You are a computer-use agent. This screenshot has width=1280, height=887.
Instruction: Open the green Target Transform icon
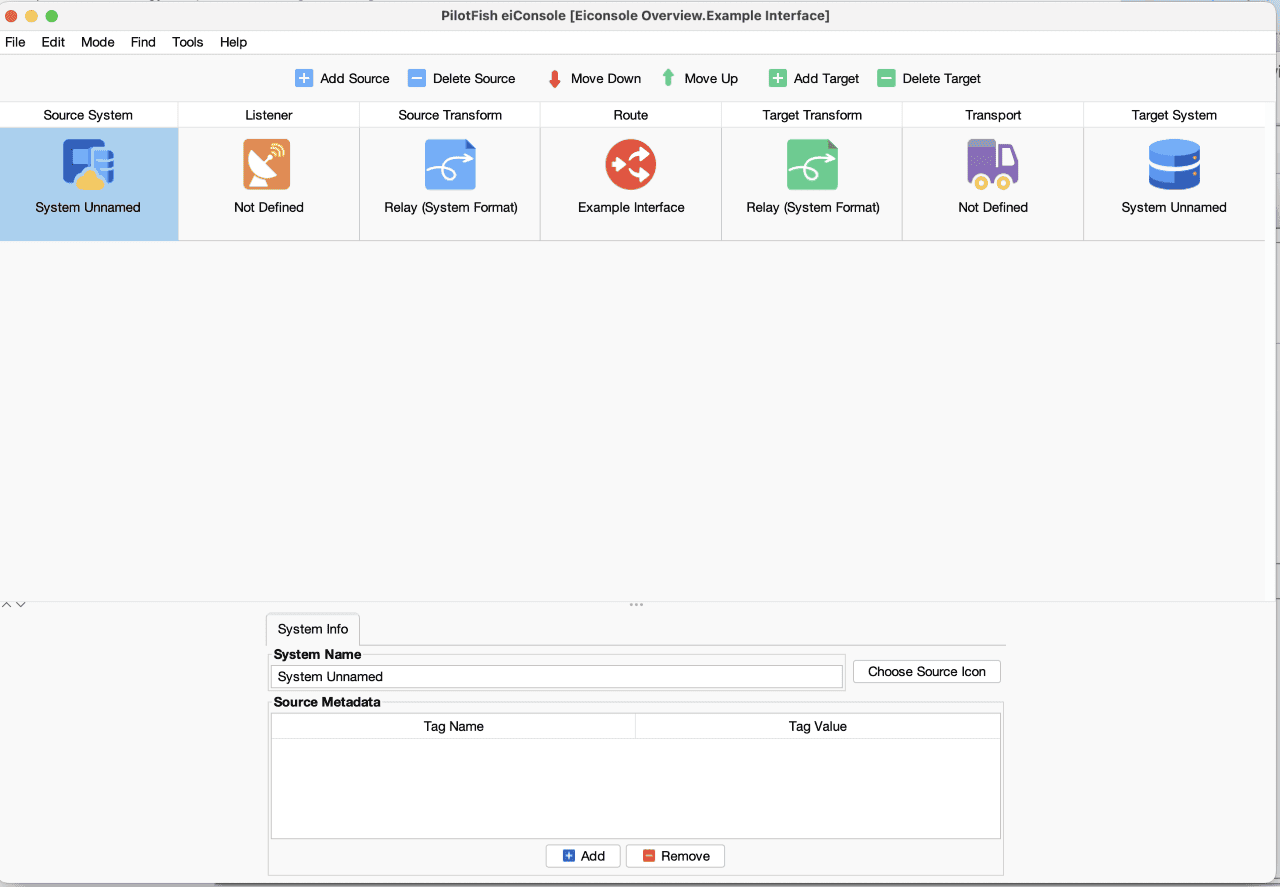[x=812, y=164]
